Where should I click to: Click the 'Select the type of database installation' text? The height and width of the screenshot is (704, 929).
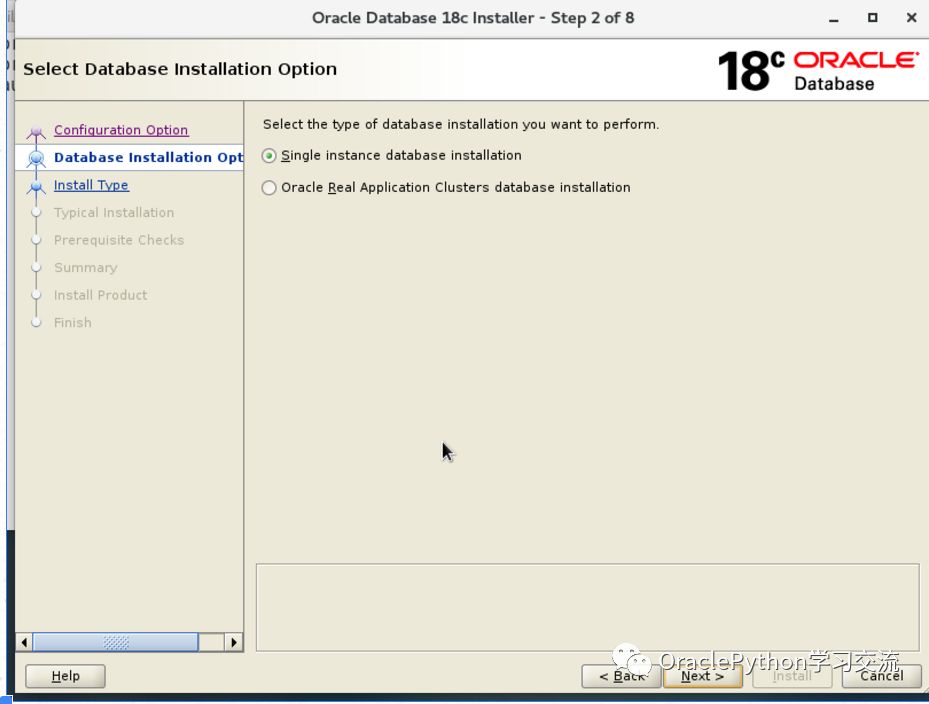(x=461, y=124)
